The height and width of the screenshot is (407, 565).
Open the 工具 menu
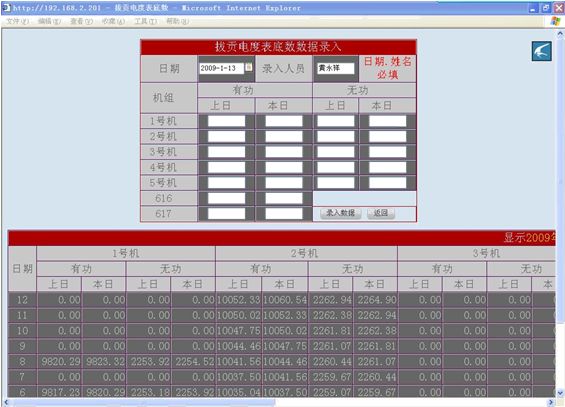click(146, 21)
